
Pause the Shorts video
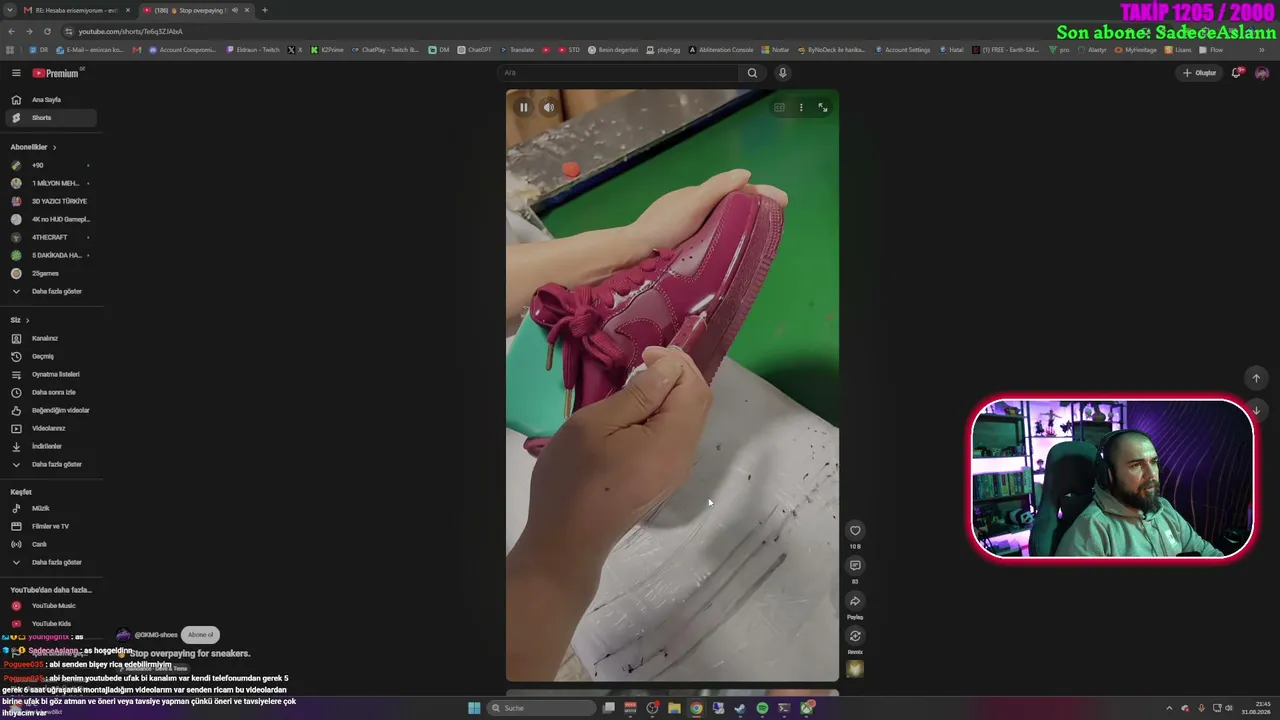click(x=523, y=107)
